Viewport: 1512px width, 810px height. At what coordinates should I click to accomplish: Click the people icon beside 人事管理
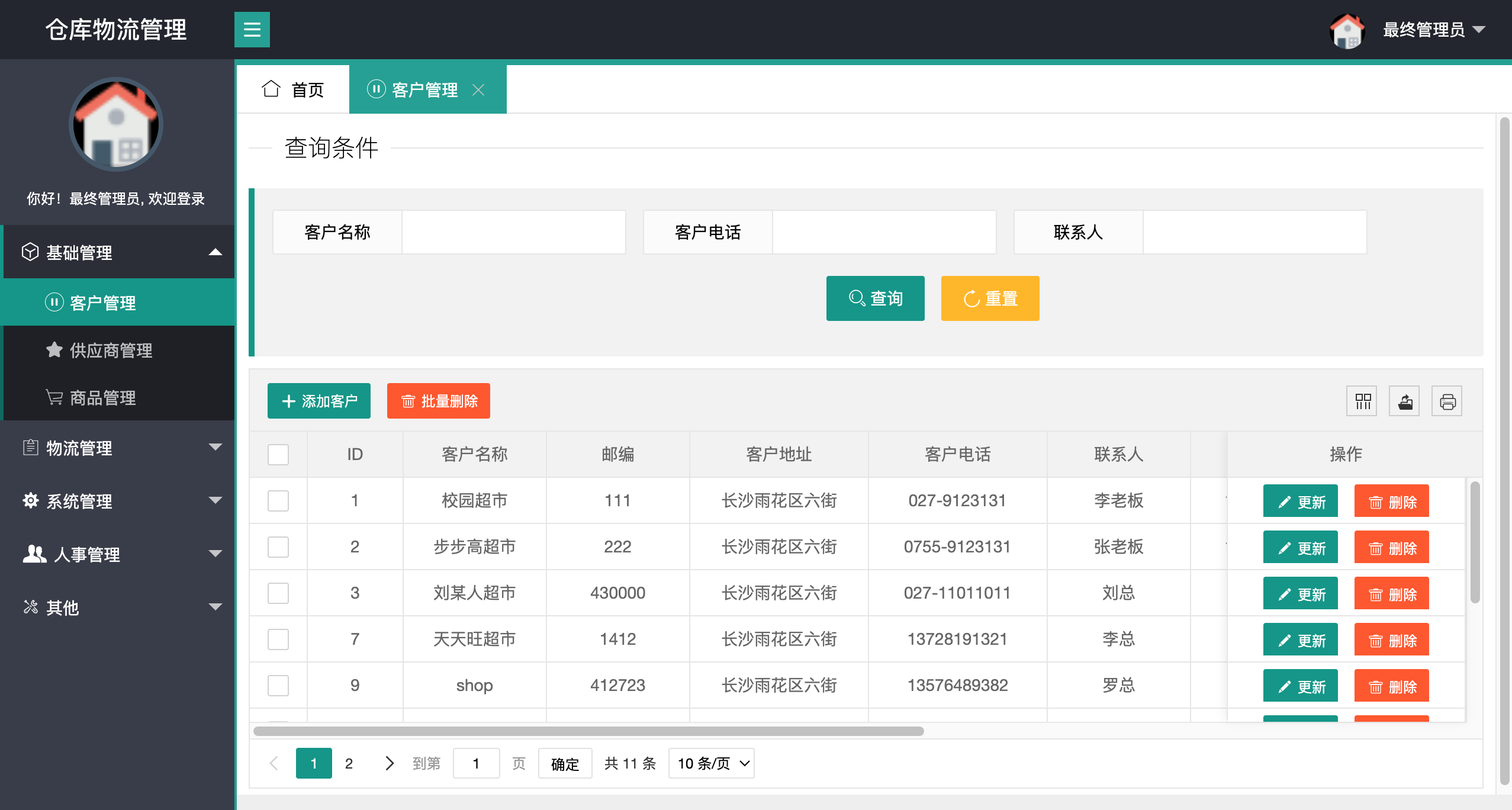(x=34, y=554)
